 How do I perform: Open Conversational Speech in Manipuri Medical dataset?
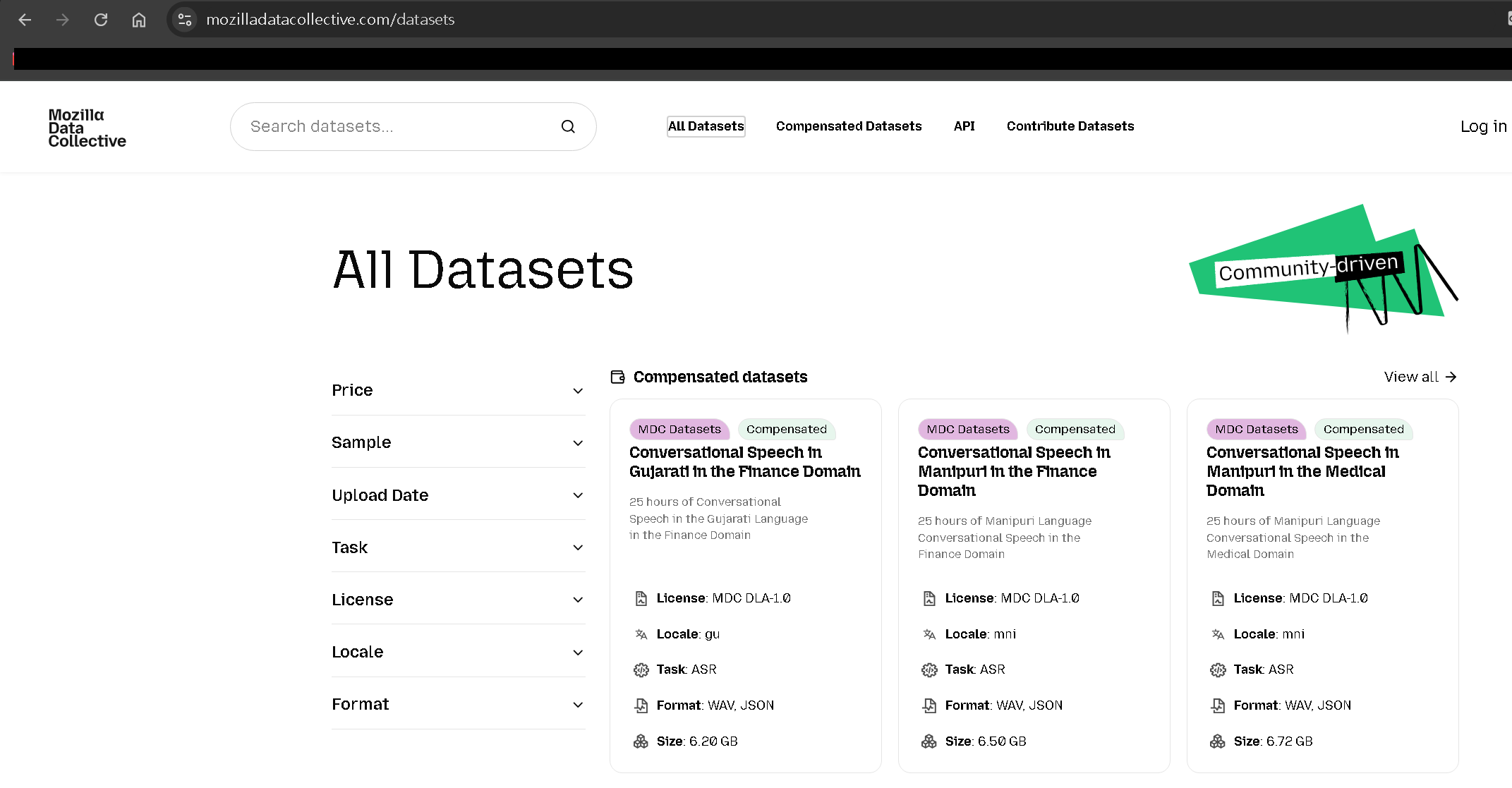click(1302, 471)
